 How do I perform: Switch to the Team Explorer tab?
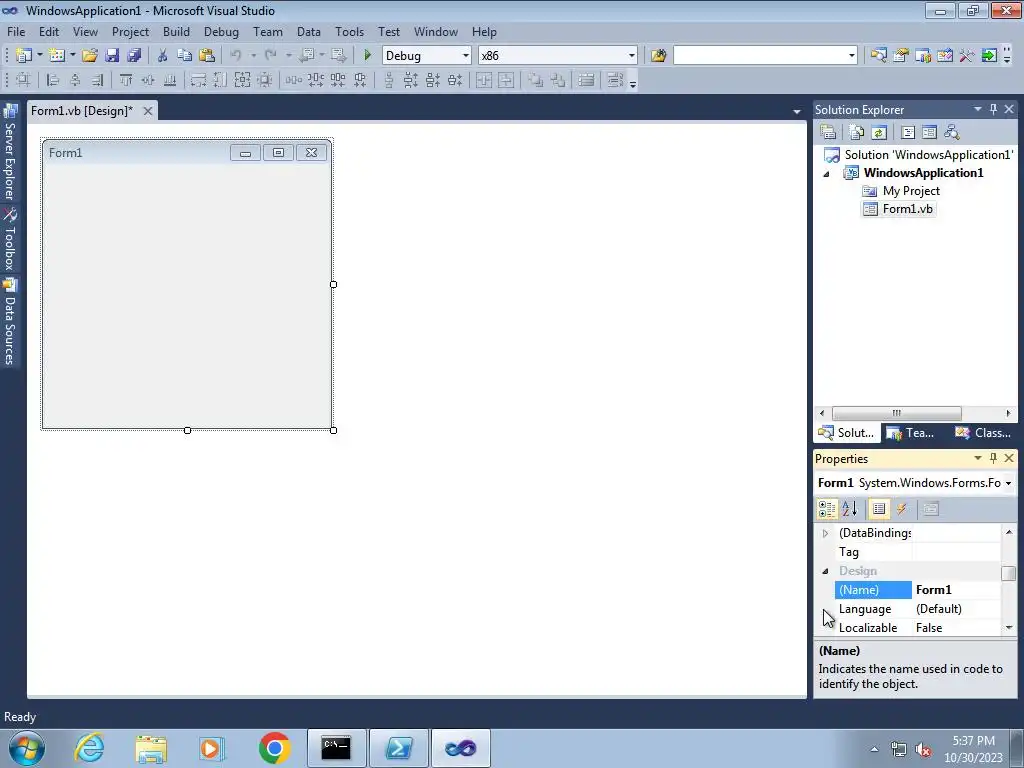[911, 432]
